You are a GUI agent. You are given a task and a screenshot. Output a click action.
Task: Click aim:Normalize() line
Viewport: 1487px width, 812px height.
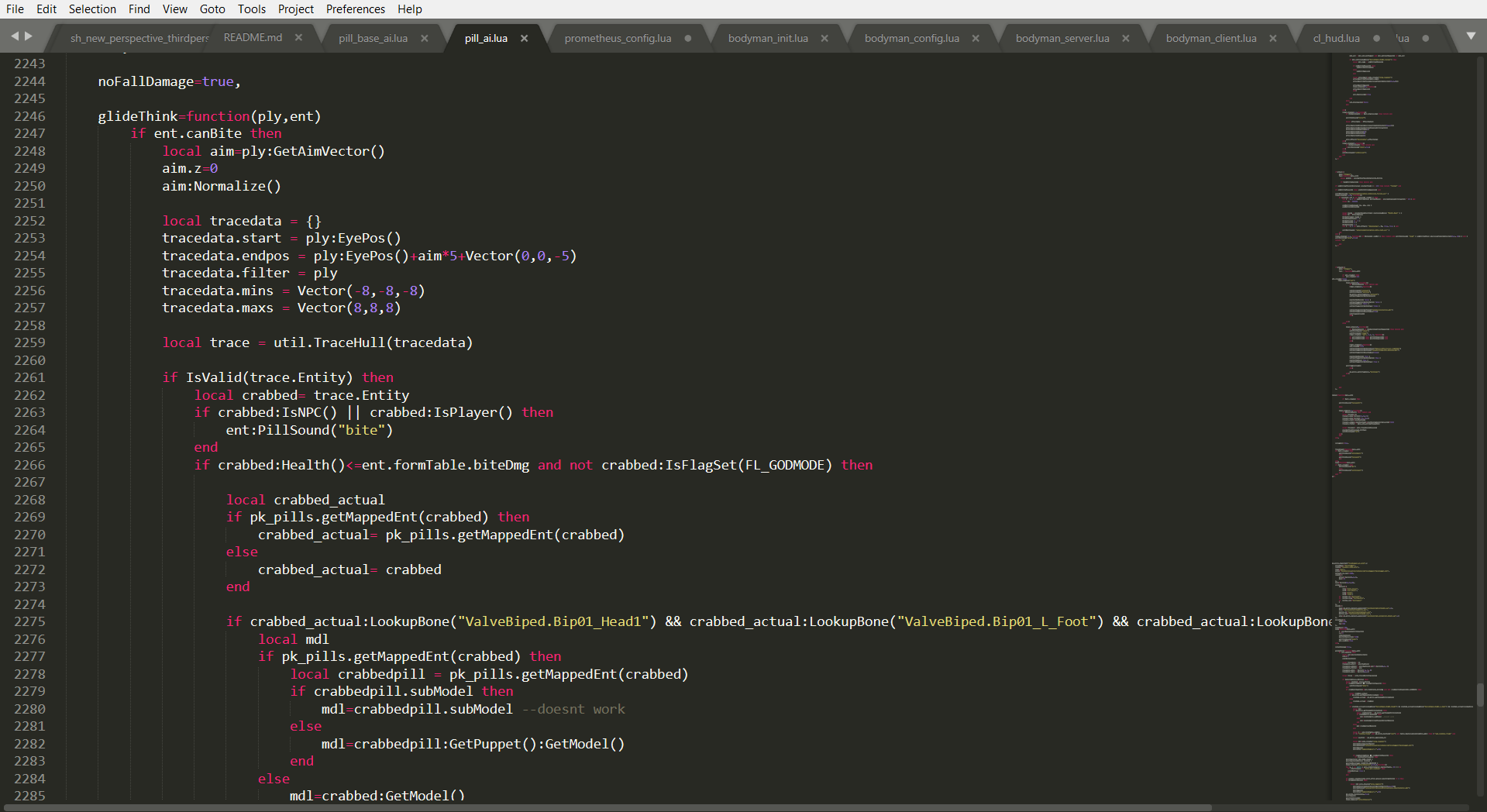pyautogui.click(x=222, y=186)
